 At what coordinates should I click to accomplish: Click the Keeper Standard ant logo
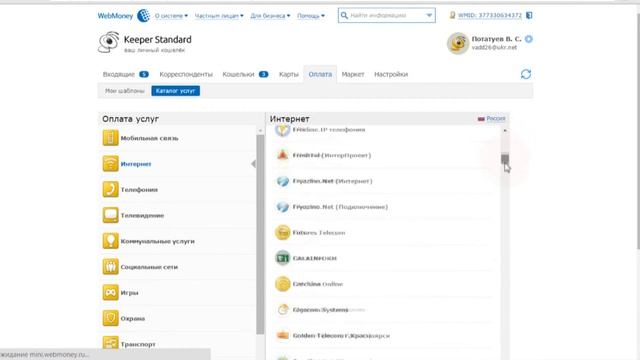109,42
